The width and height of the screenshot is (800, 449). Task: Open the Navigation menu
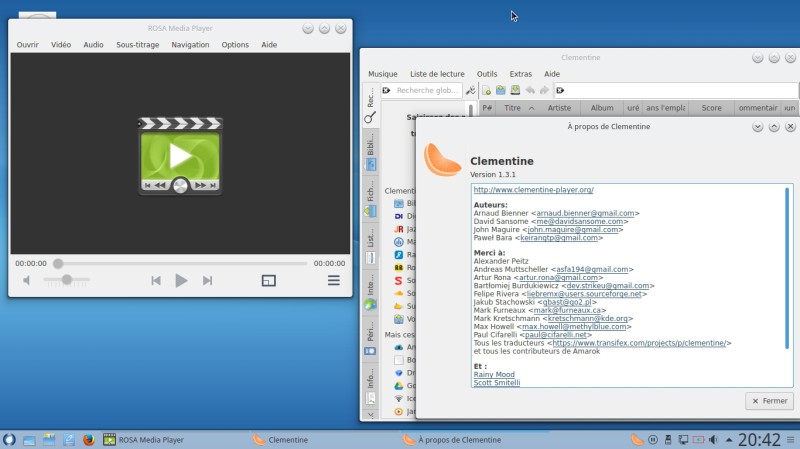point(190,44)
